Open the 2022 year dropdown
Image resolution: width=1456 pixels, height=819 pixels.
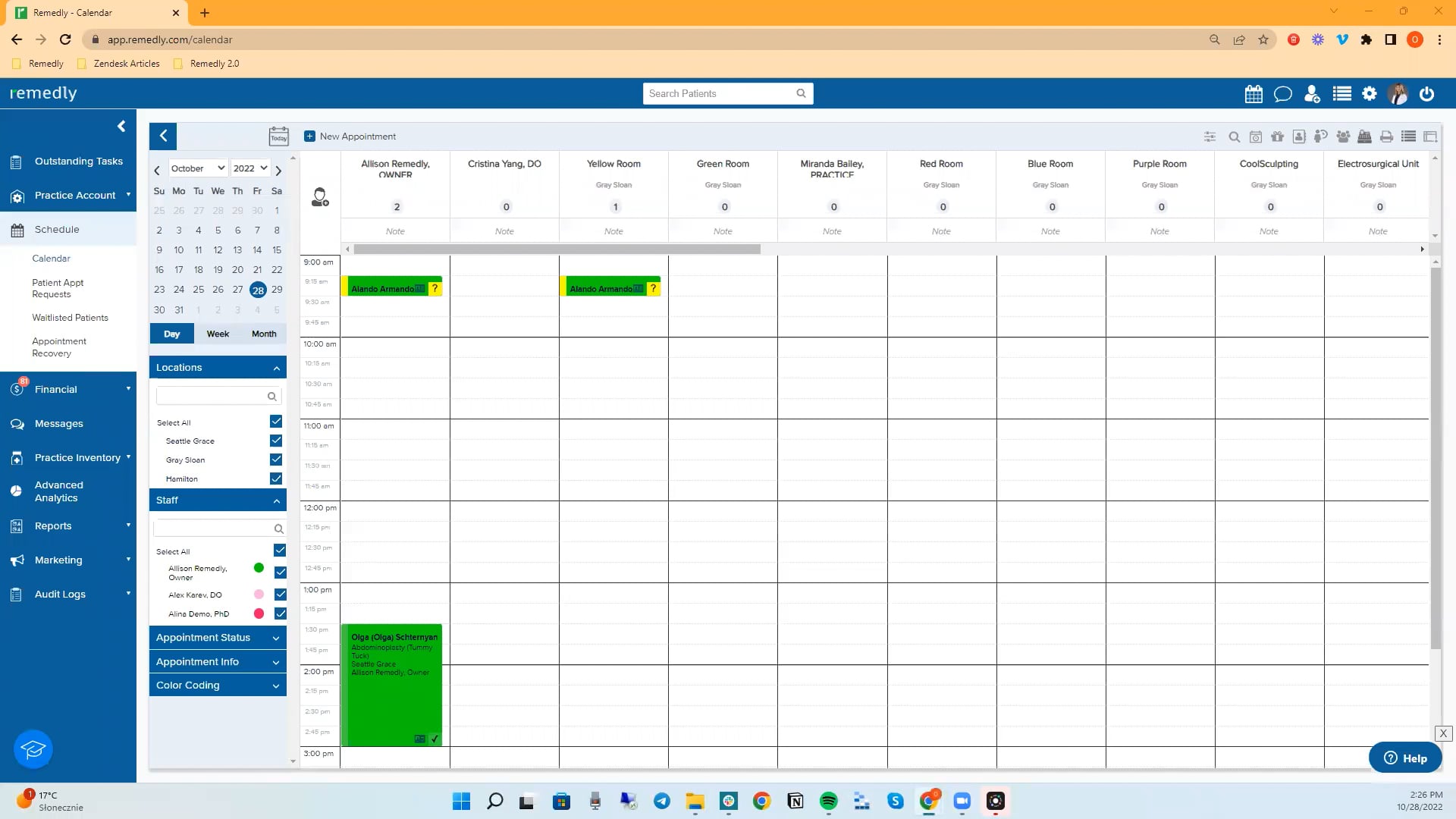pyautogui.click(x=250, y=168)
